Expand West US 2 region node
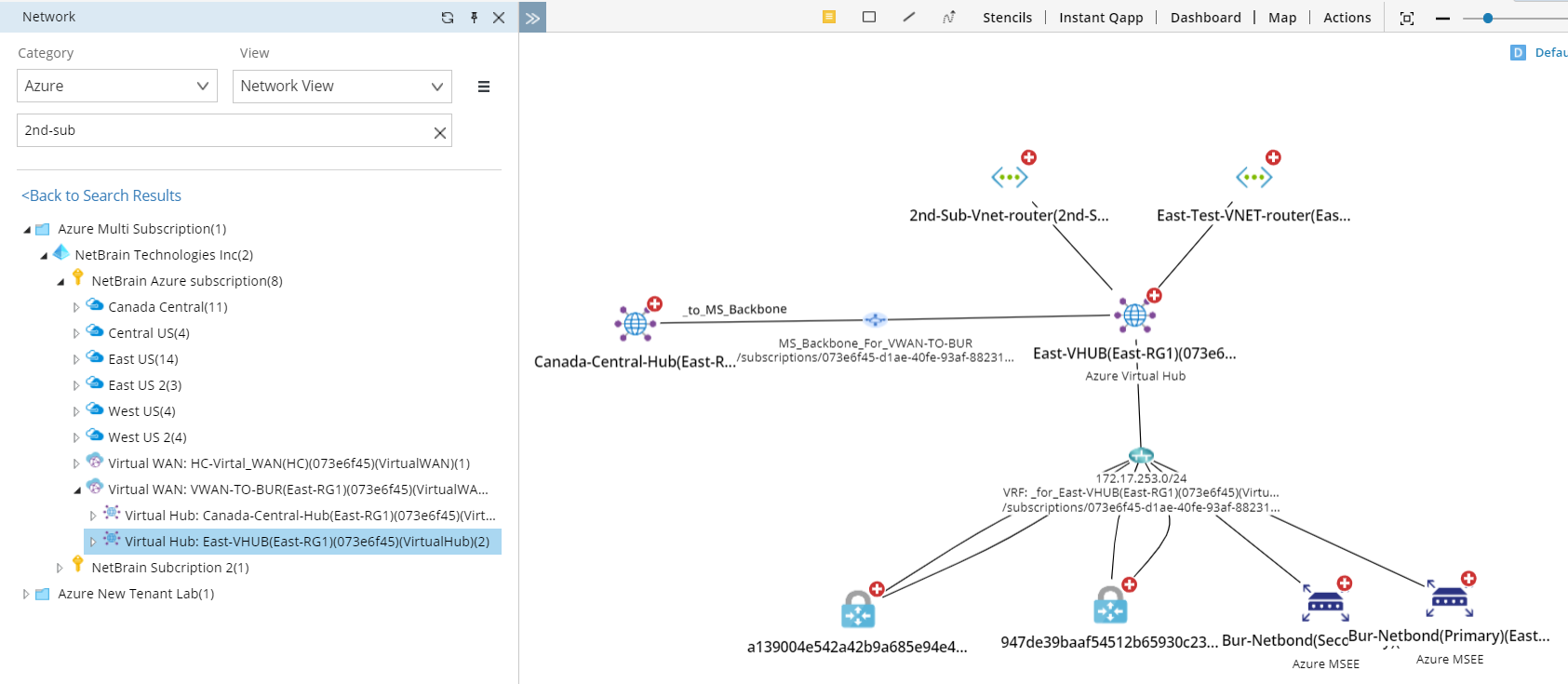This screenshot has height=684, width=1568. click(76, 437)
